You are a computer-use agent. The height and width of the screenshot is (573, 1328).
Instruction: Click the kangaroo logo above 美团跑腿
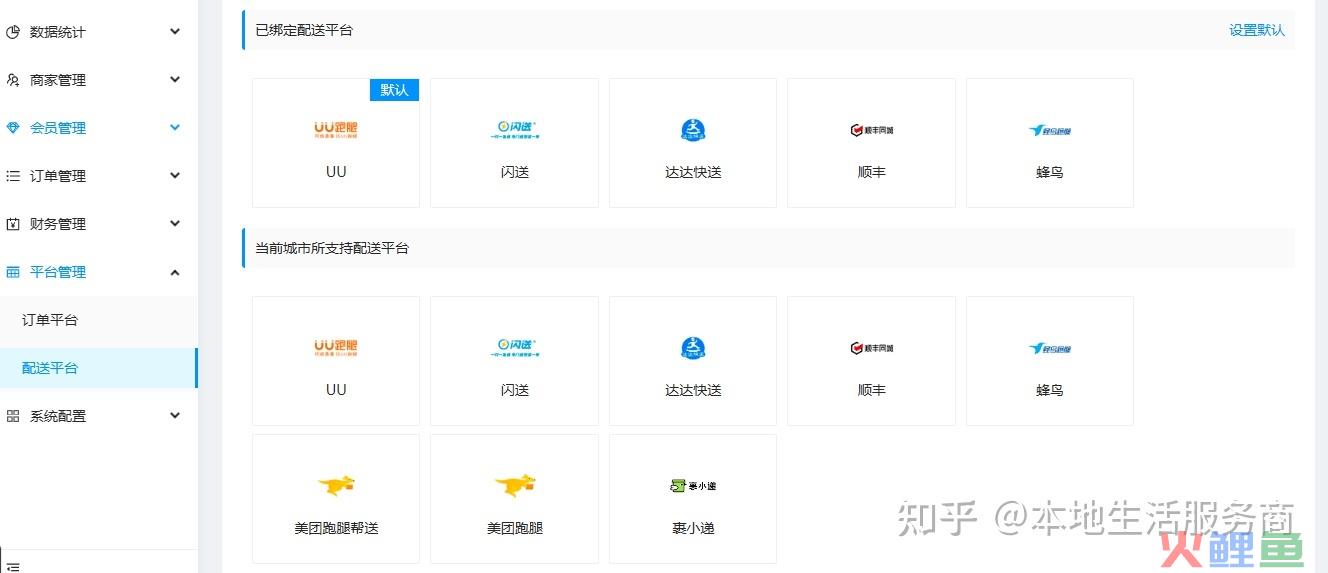(515, 486)
